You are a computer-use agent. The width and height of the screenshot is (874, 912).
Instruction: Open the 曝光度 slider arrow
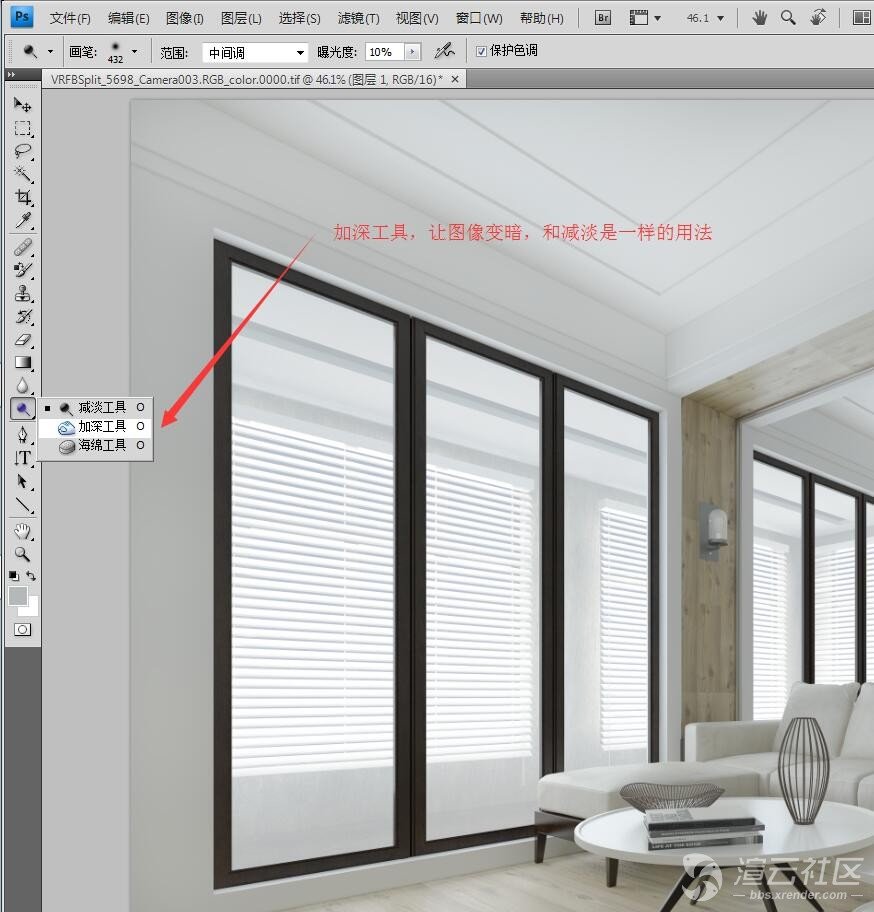pyautogui.click(x=412, y=52)
